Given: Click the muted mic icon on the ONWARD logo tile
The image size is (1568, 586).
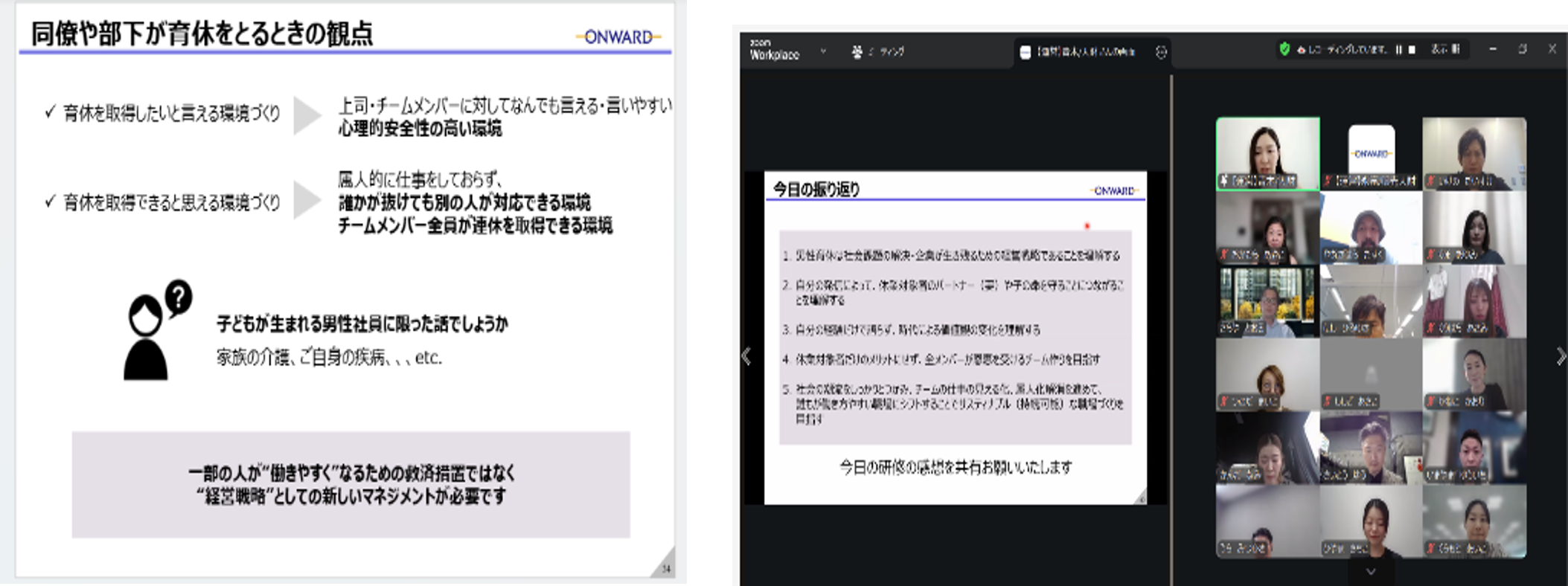Looking at the screenshot, I should pos(1328,181).
